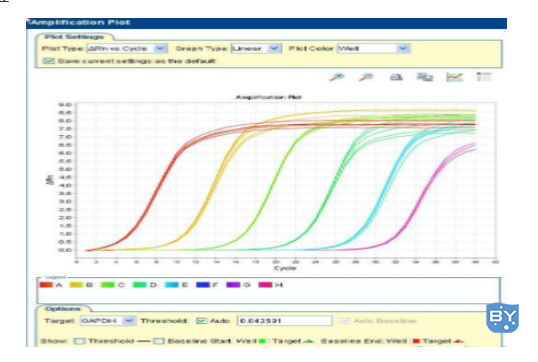Click the light green C legend swatch
This screenshot has width=538, height=362.
[107, 285]
